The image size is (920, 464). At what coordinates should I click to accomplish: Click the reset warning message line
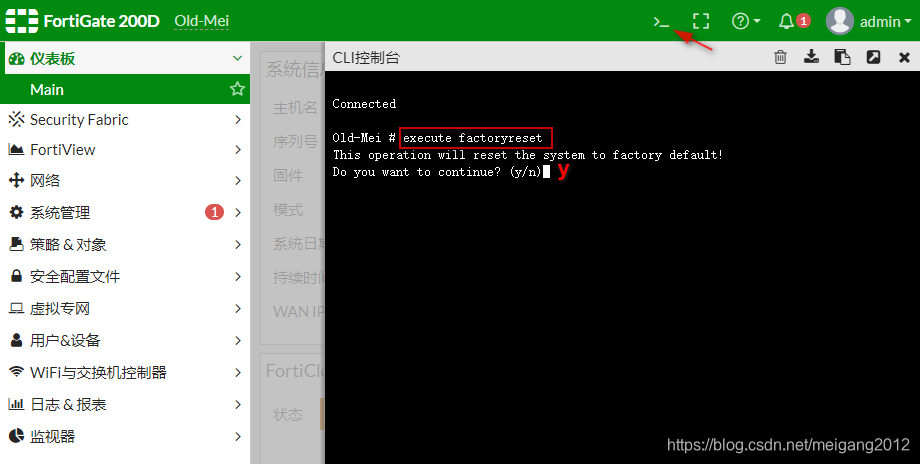(x=527, y=155)
